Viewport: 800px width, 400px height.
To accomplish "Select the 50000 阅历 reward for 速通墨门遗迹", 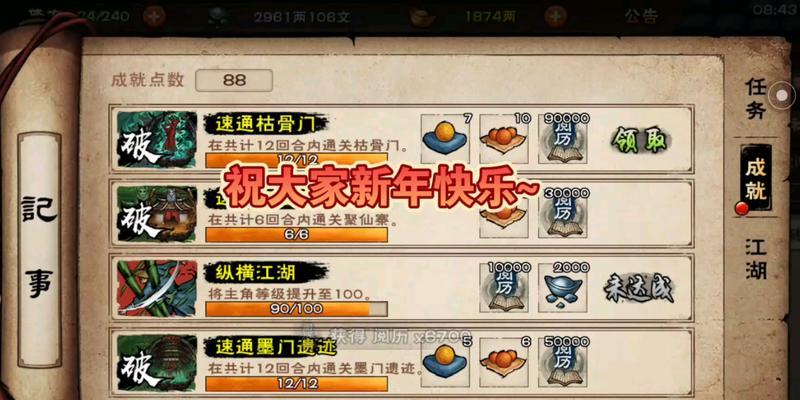I will [x=563, y=362].
